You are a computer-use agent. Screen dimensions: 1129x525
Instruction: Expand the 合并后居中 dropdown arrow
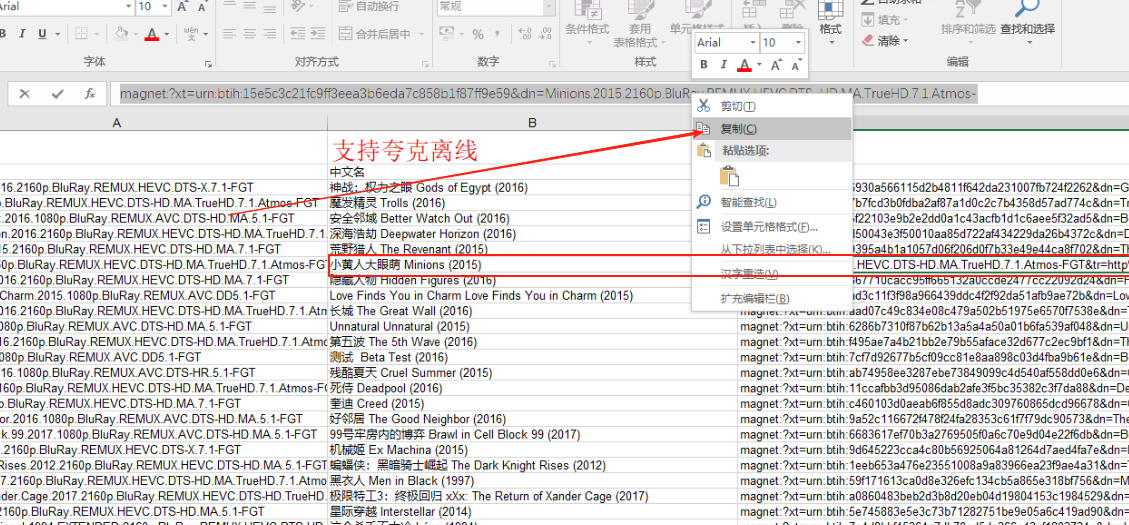click(421, 34)
